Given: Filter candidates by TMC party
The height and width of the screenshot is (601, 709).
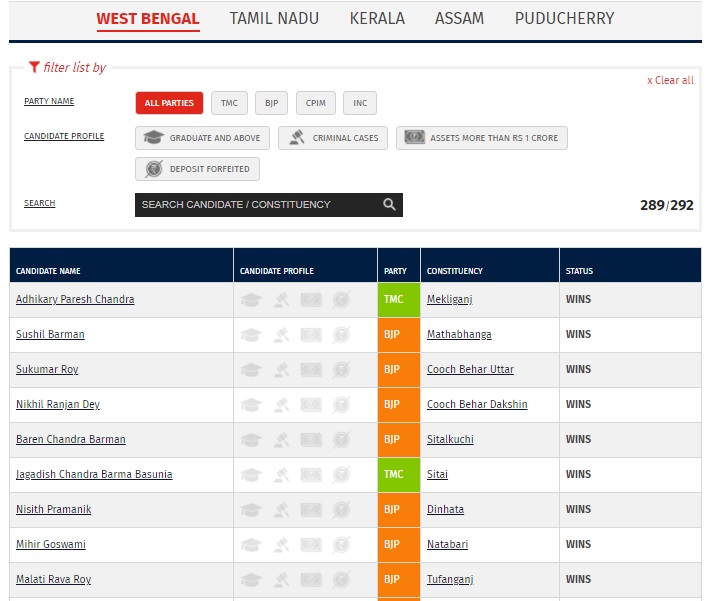Looking at the screenshot, I should click(229, 103).
